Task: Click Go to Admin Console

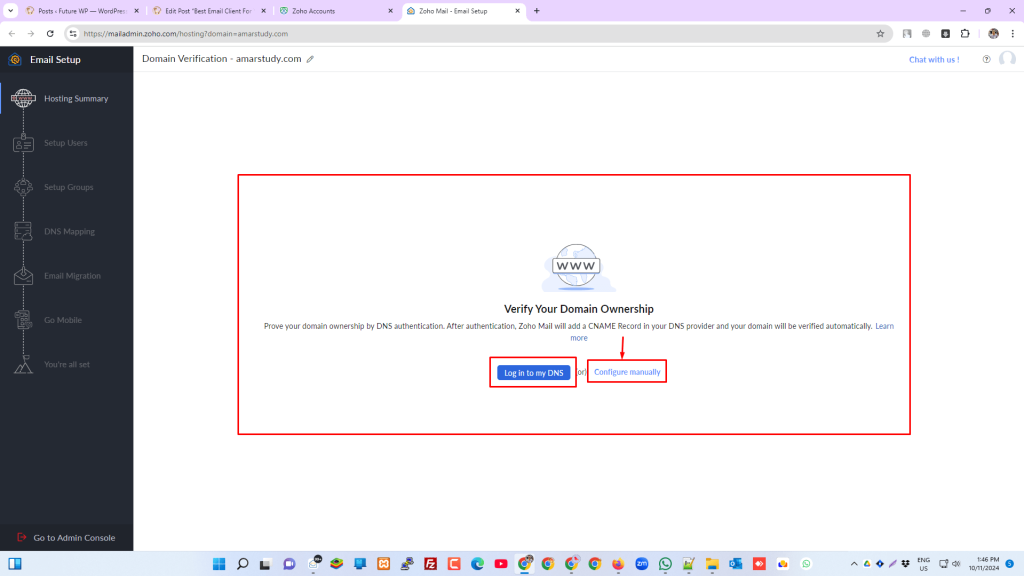Action: click(74, 537)
